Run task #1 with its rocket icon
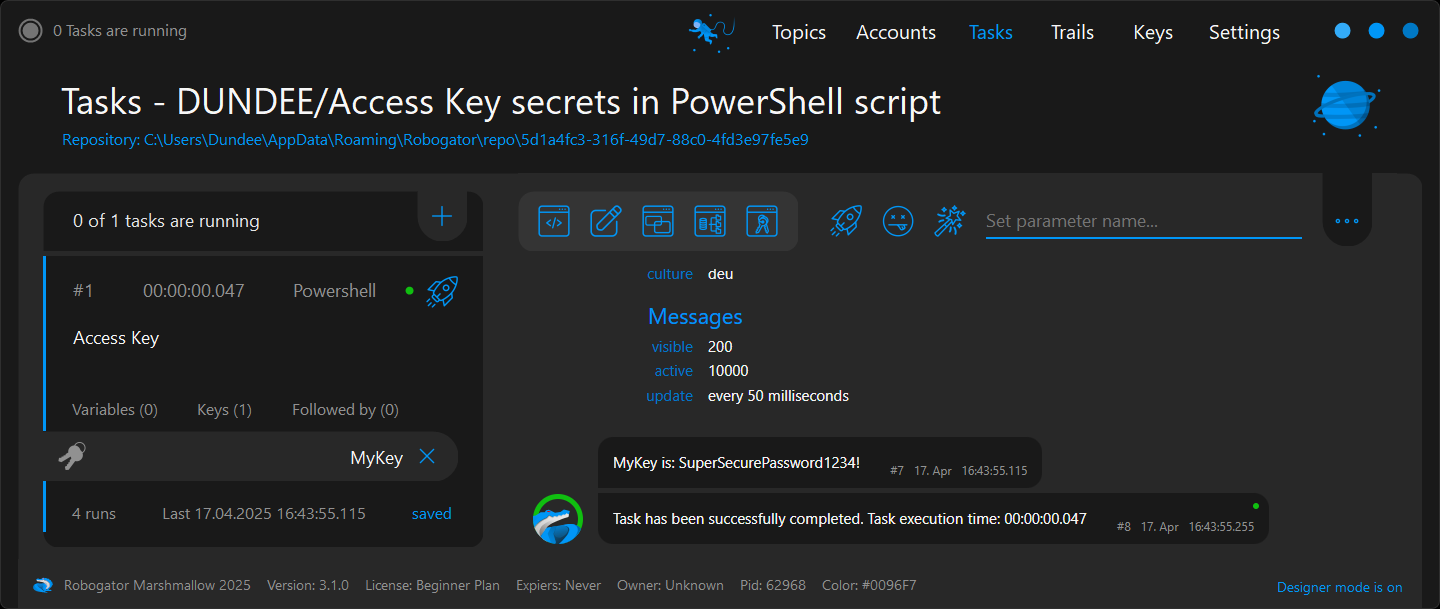The height and width of the screenshot is (609, 1440). (x=442, y=291)
